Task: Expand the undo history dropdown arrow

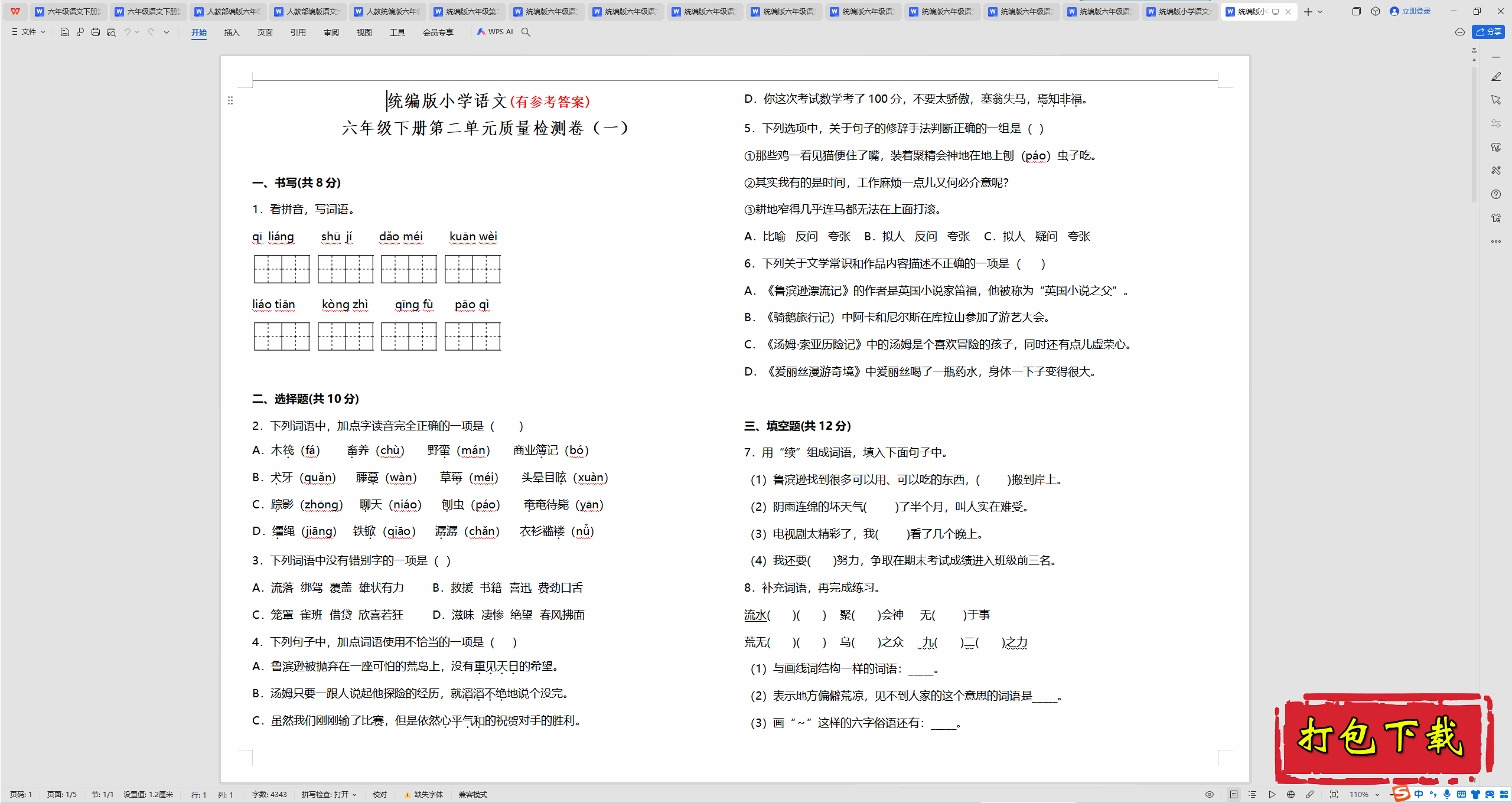Action: click(137, 32)
